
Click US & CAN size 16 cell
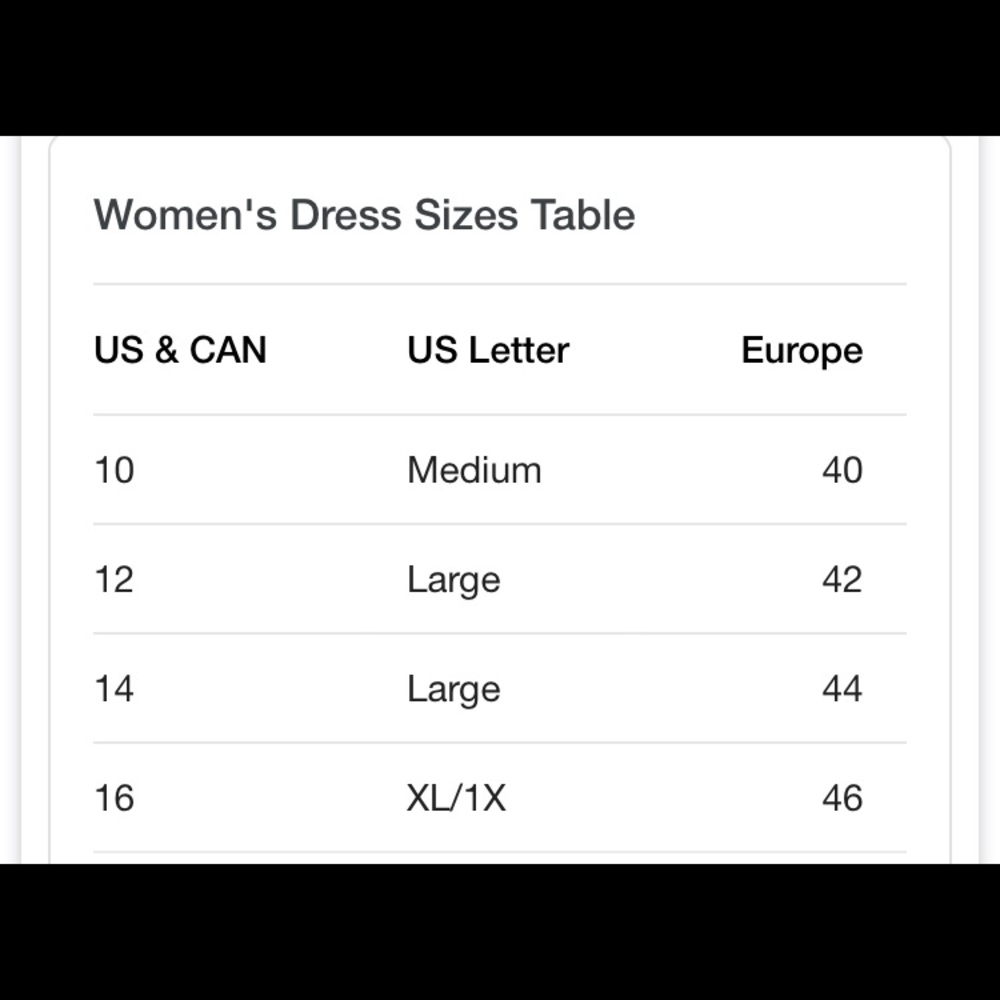(114, 798)
